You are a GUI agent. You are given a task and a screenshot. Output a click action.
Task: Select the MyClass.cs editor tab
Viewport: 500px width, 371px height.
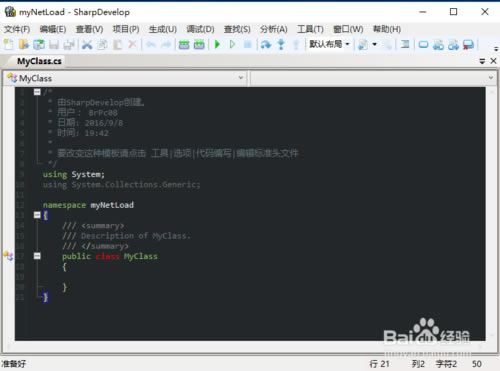tap(39, 61)
